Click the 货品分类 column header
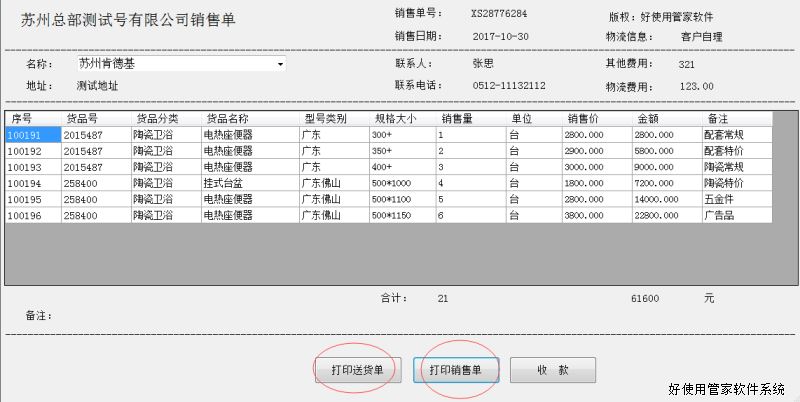This screenshot has height=402, width=800. [x=156, y=118]
